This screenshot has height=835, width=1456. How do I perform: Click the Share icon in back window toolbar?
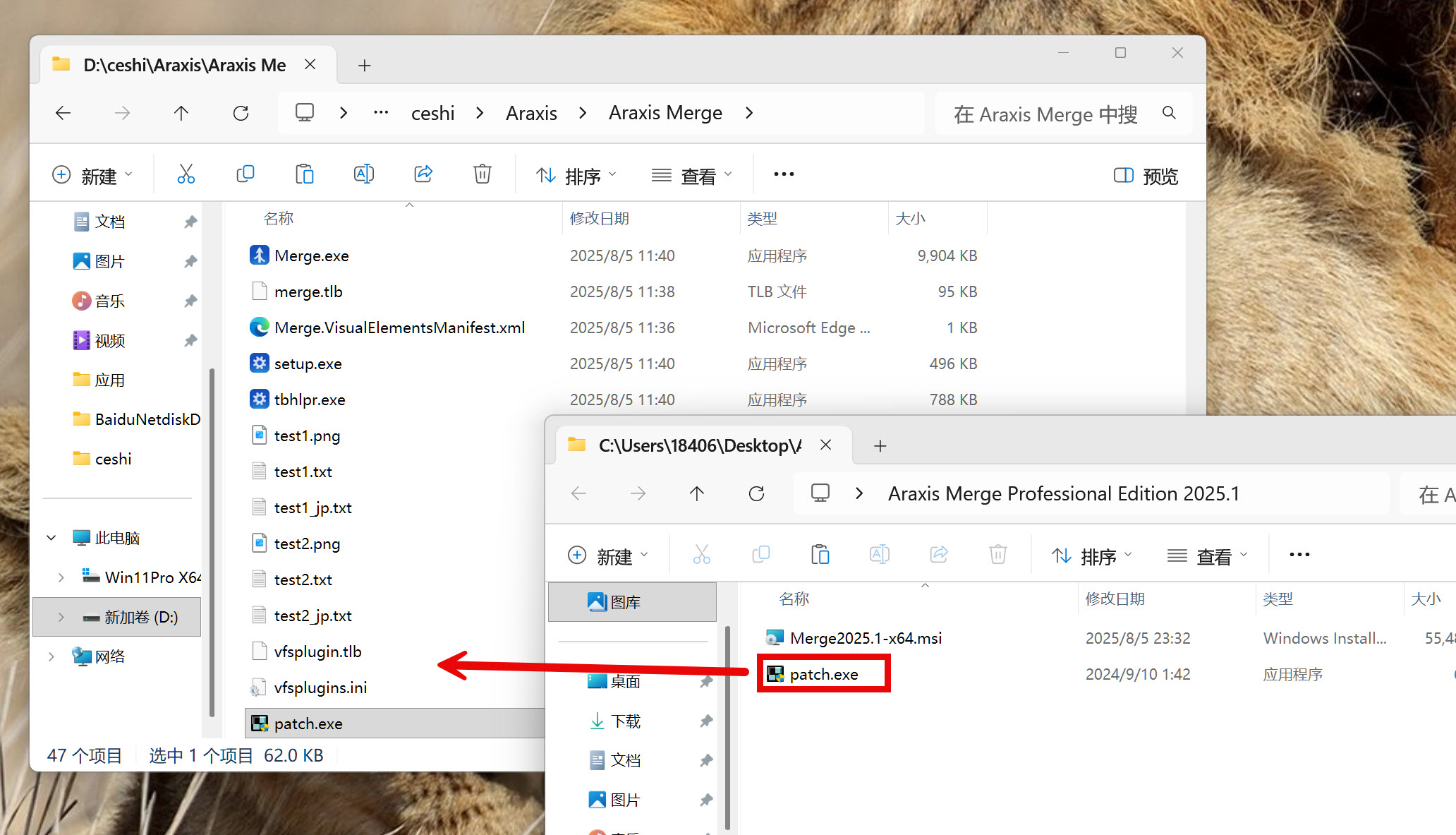pos(423,174)
